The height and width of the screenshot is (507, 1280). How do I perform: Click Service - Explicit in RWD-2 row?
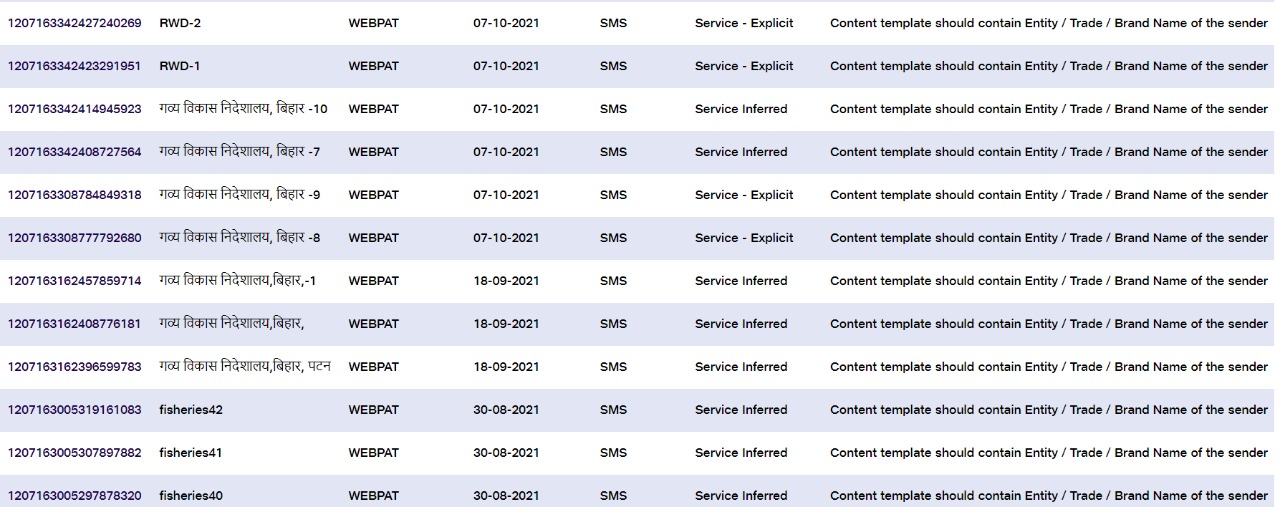(744, 23)
